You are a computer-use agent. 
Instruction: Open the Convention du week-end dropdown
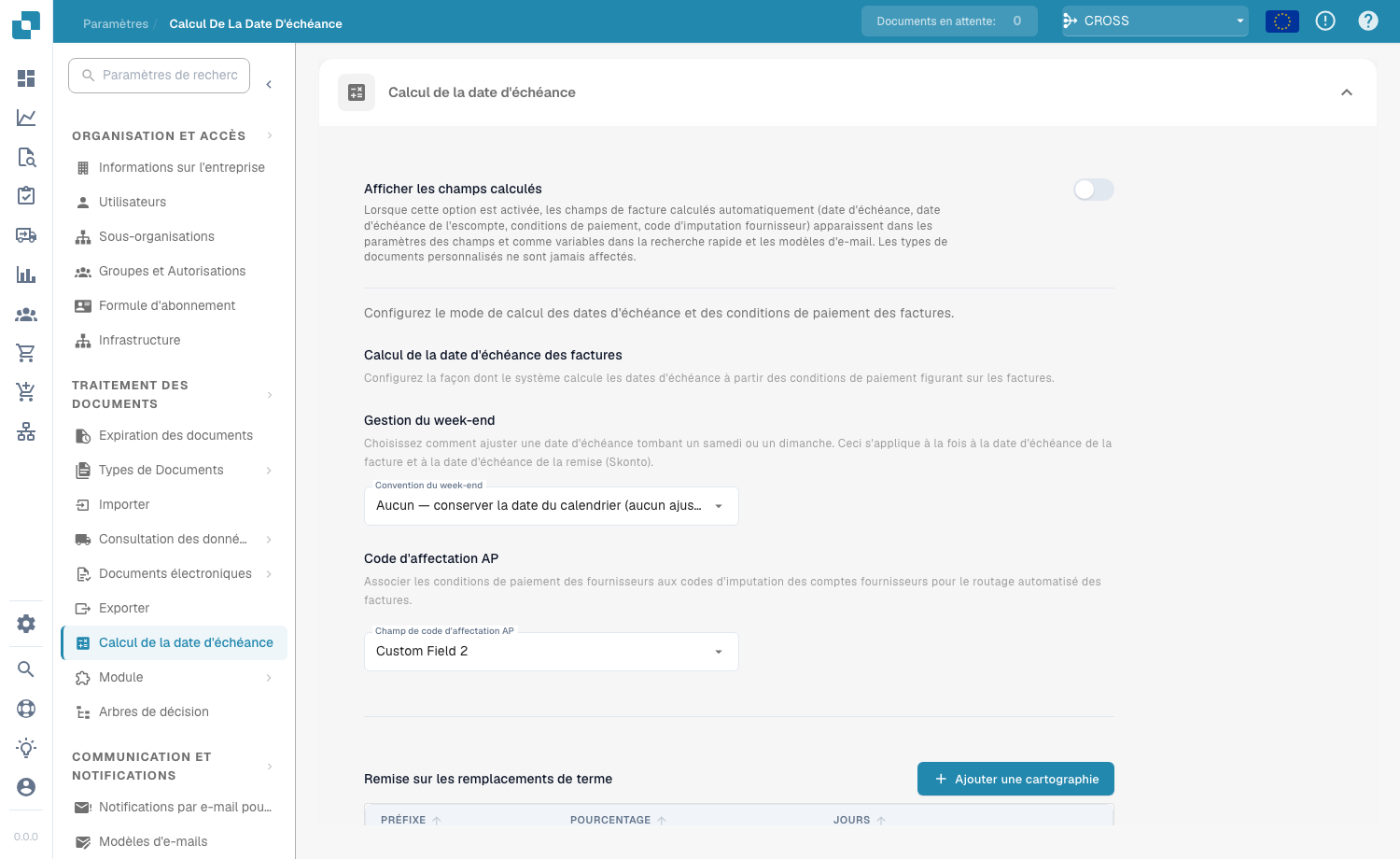[x=552, y=506]
